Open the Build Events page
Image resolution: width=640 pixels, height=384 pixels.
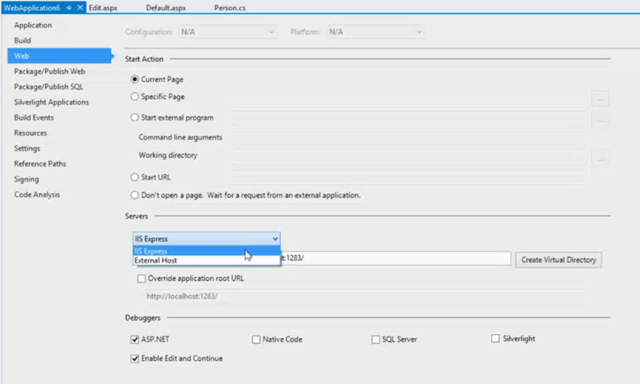(x=34, y=118)
